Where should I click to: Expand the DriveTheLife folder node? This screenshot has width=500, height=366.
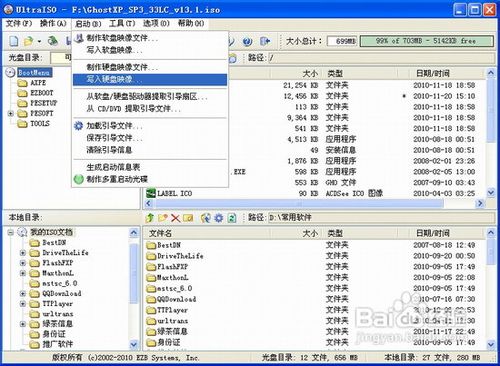pyautogui.click(x=23, y=253)
